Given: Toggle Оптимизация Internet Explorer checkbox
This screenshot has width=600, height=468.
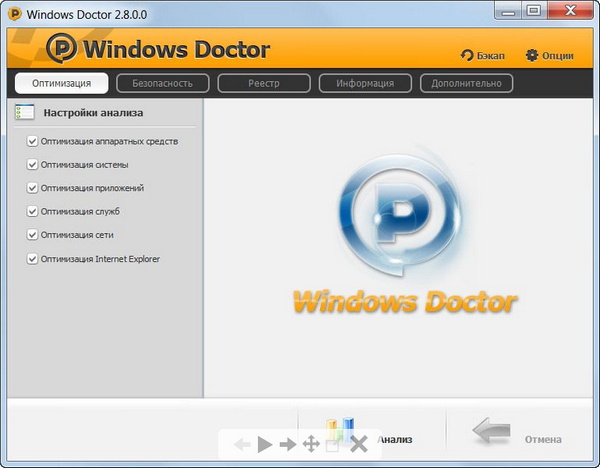Looking at the screenshot, I should tap(33, 259).
